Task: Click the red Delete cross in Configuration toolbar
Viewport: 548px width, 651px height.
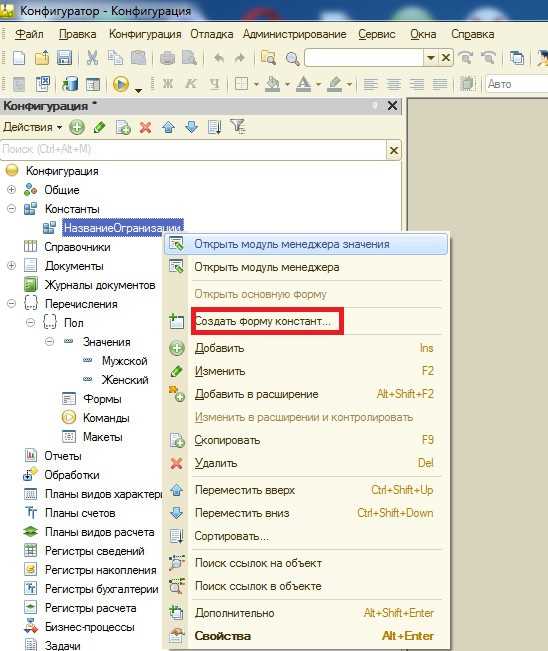Action: (x=145, y=127)
